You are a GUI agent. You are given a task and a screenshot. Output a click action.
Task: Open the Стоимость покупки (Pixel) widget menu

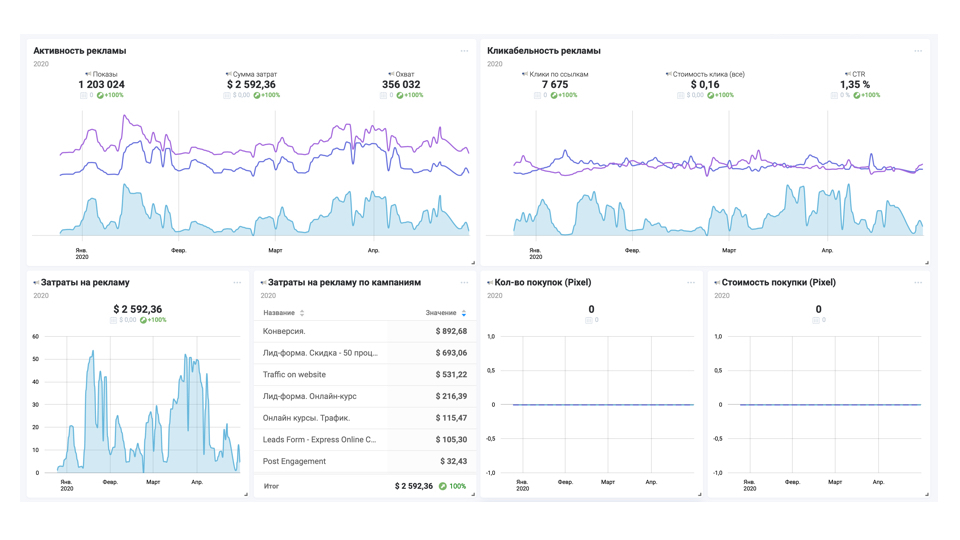[x=918, y=283]
